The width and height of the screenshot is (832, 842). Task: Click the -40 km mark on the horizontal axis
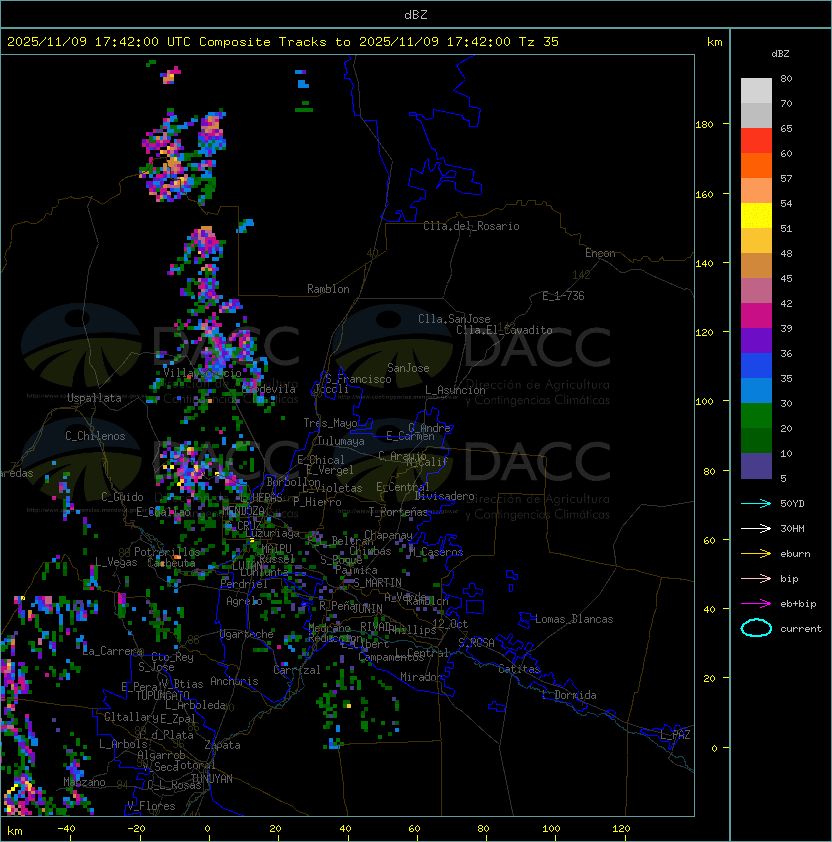click(x=66, y=829)
